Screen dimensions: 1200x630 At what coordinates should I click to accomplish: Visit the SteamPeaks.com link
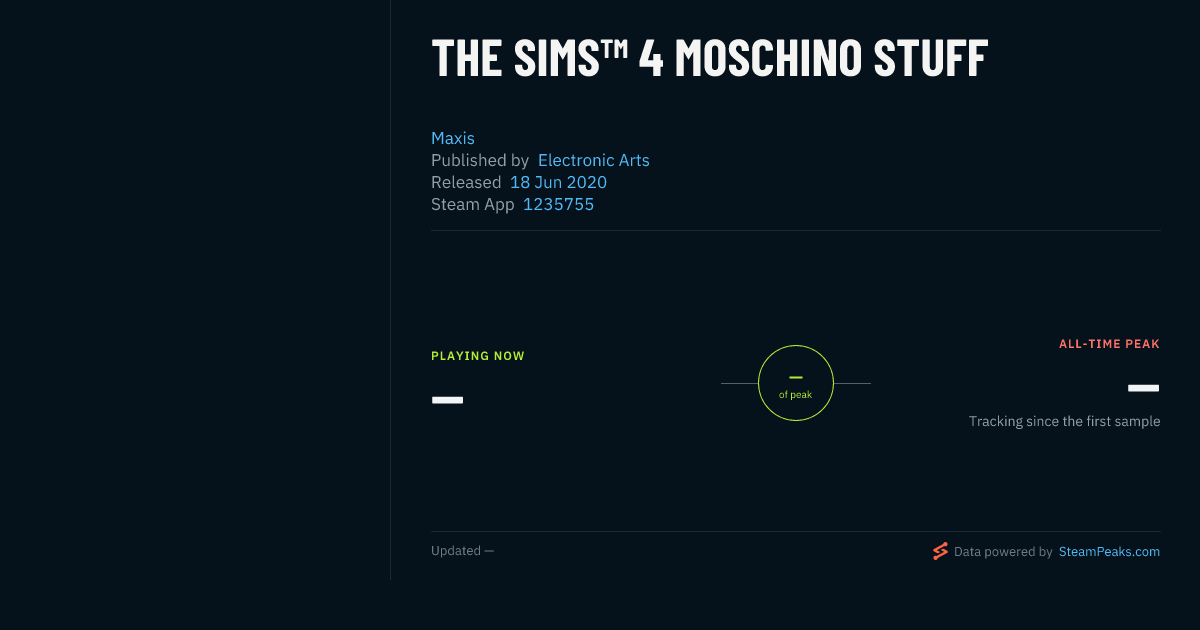pos(1109,551)
